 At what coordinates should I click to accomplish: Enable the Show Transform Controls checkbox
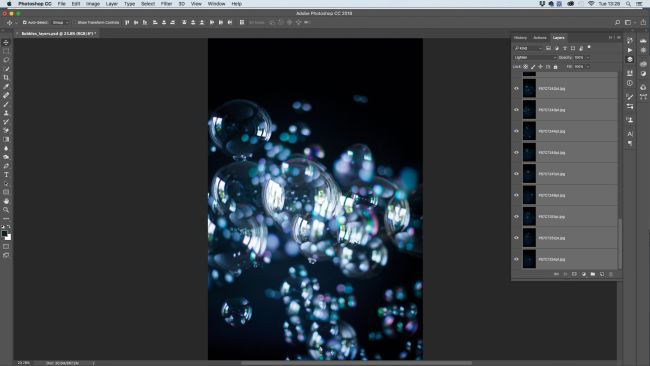[x=75, y=22]
